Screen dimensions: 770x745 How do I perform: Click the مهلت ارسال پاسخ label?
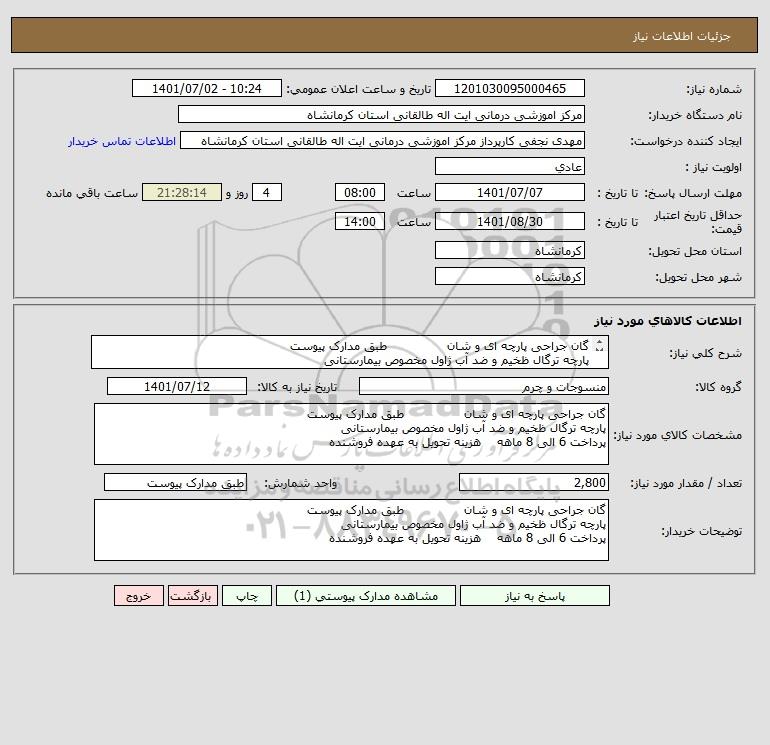click(693, 193)
